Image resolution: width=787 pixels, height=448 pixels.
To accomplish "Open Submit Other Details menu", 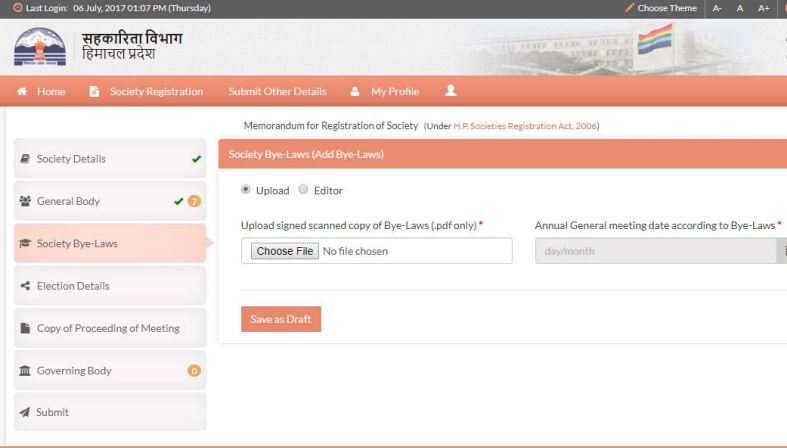I will pyautogui.click(x=278, y=91).
